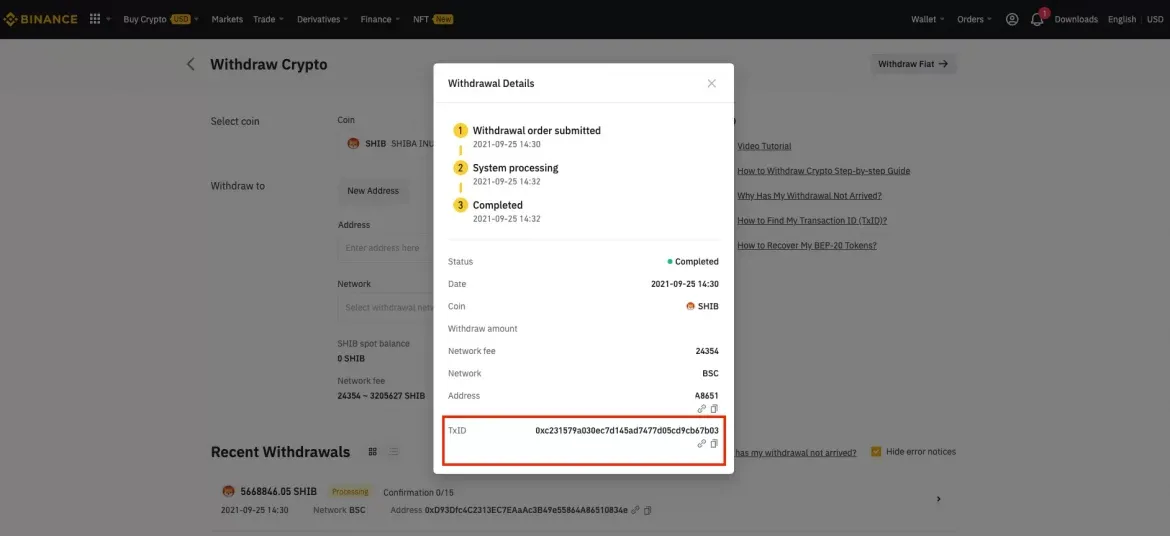The image size is (1170, 536).
Task: Open Why Has My Withdrawal Not Arrived link
Action: pyautogui.click(x=810, y=196)
